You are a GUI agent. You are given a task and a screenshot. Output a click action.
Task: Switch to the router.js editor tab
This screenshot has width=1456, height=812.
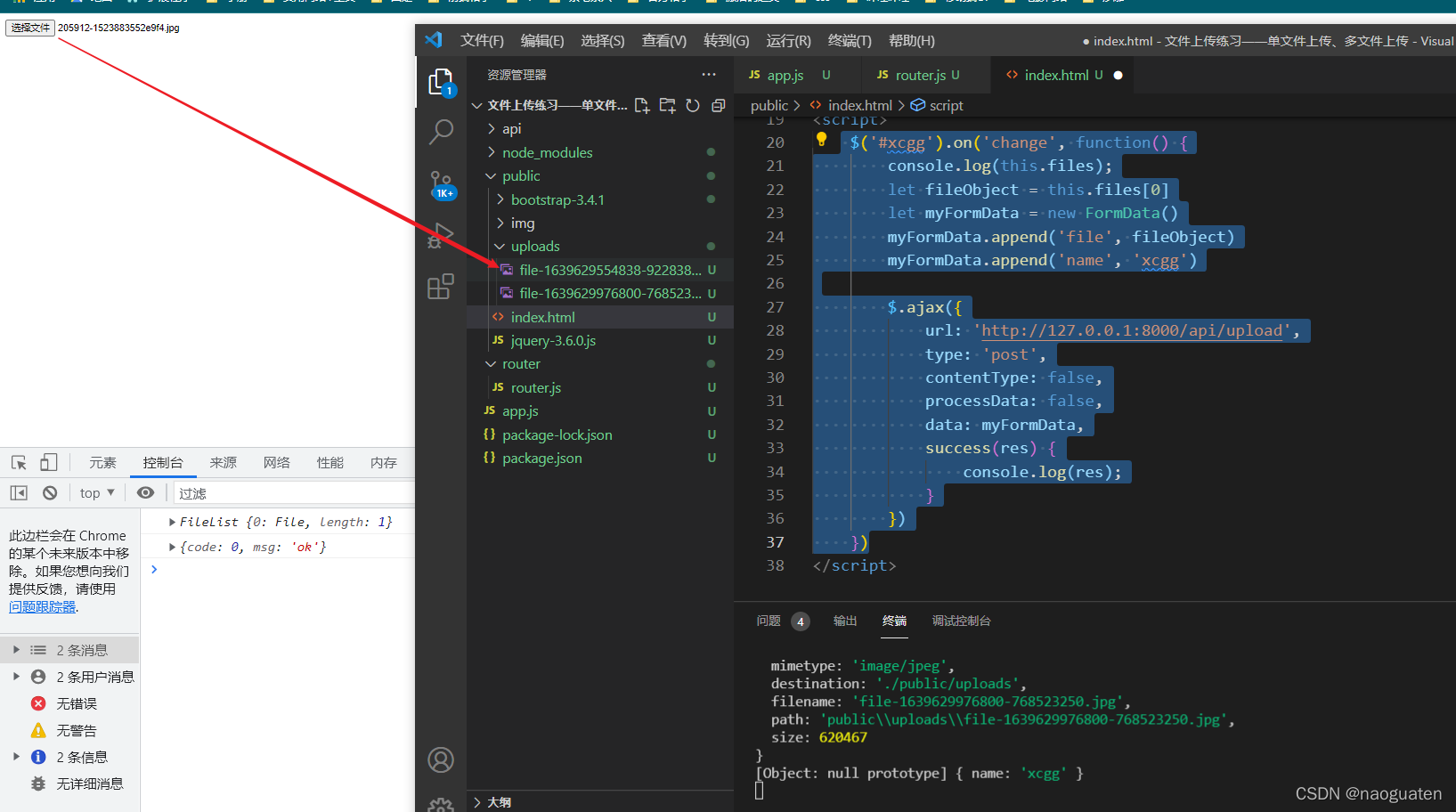918,76
